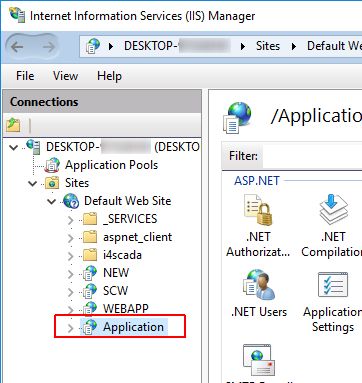The image size is (362, 383).
Task: Click the connect green arrow icon in Connections toolbar
Action: click(13, 125)
